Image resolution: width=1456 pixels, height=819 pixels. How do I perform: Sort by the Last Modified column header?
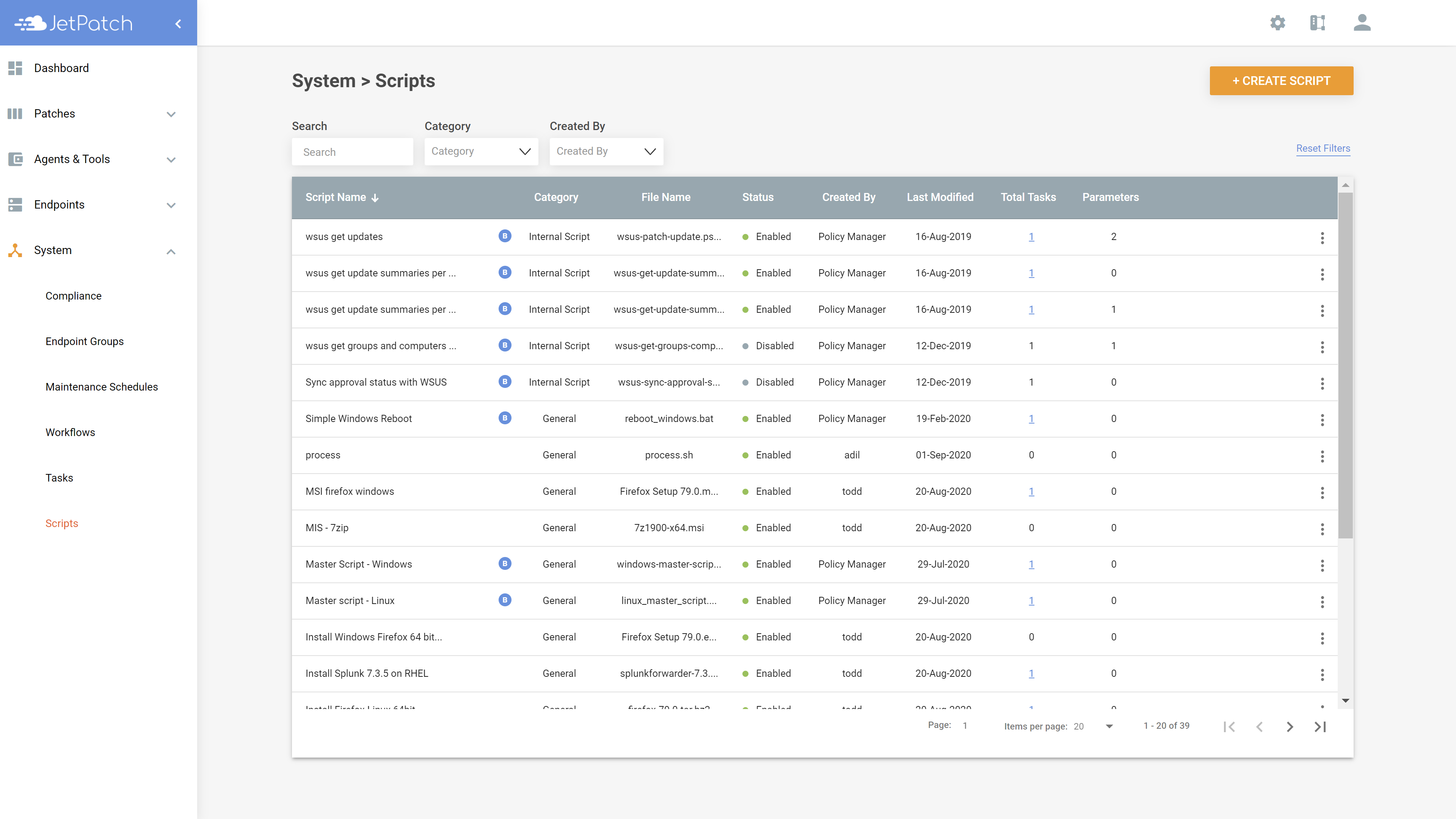(940, 197)
